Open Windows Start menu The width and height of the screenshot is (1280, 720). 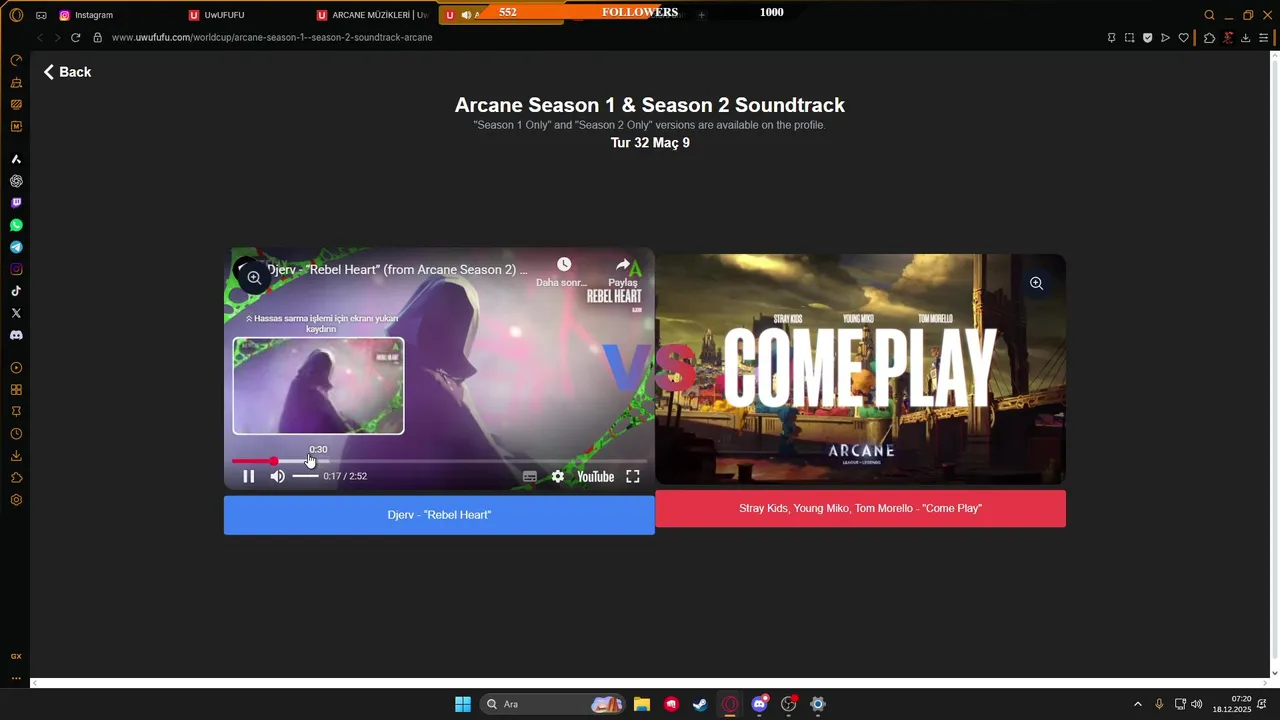(x=463, y=704)
